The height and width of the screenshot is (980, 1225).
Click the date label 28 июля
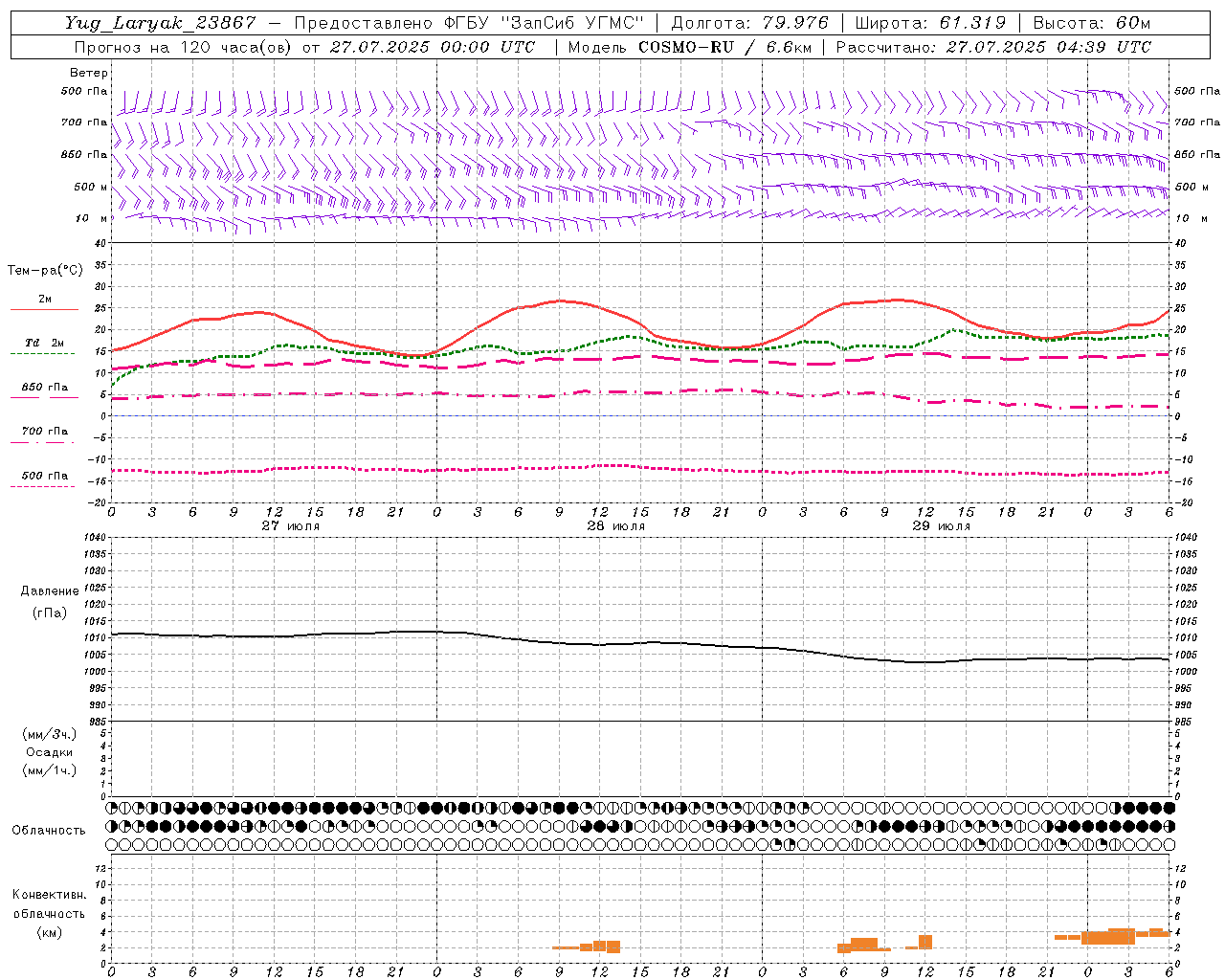click(616, 525)
